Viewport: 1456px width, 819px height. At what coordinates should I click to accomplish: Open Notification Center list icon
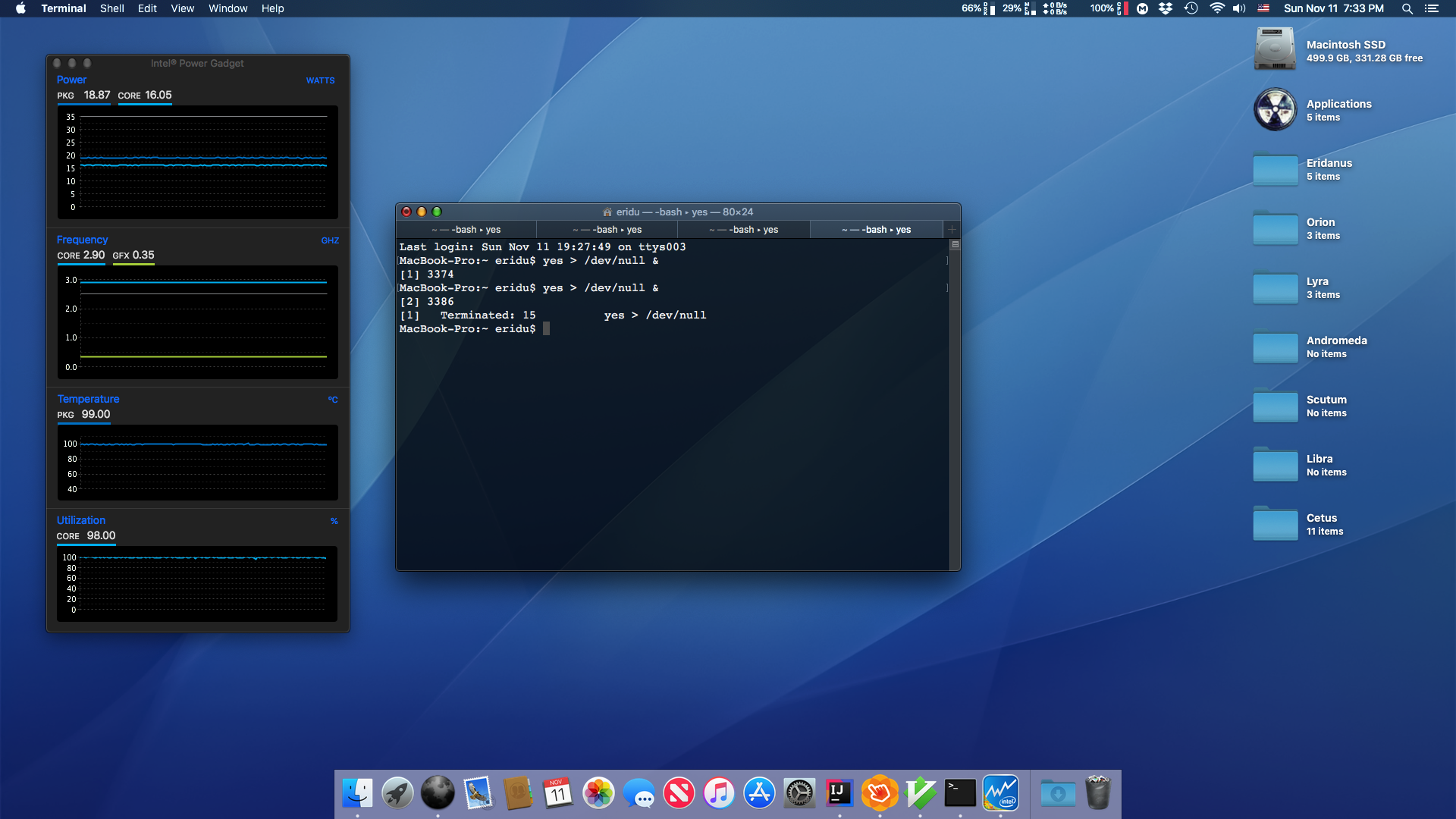(1432, 8)
